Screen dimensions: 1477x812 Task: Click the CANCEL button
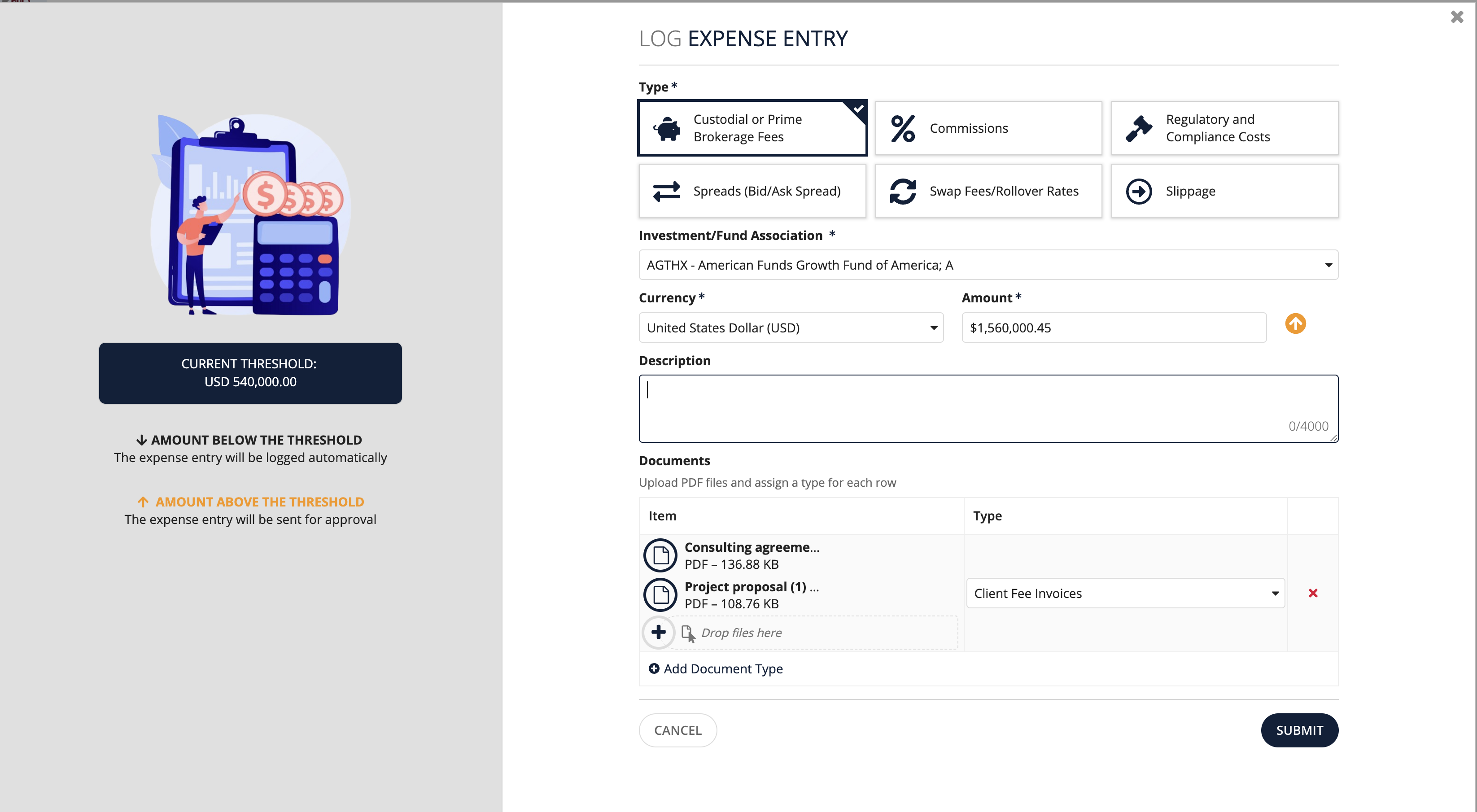tap(678, 730)
